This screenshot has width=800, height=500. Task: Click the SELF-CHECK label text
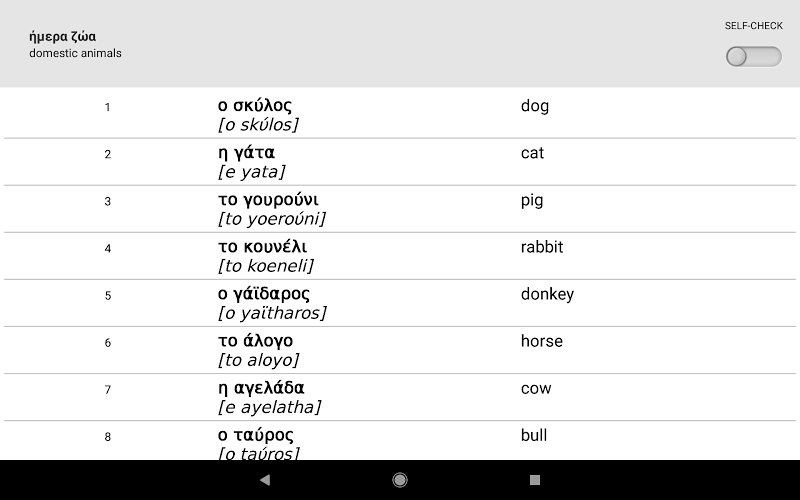[x=754, y=26]
